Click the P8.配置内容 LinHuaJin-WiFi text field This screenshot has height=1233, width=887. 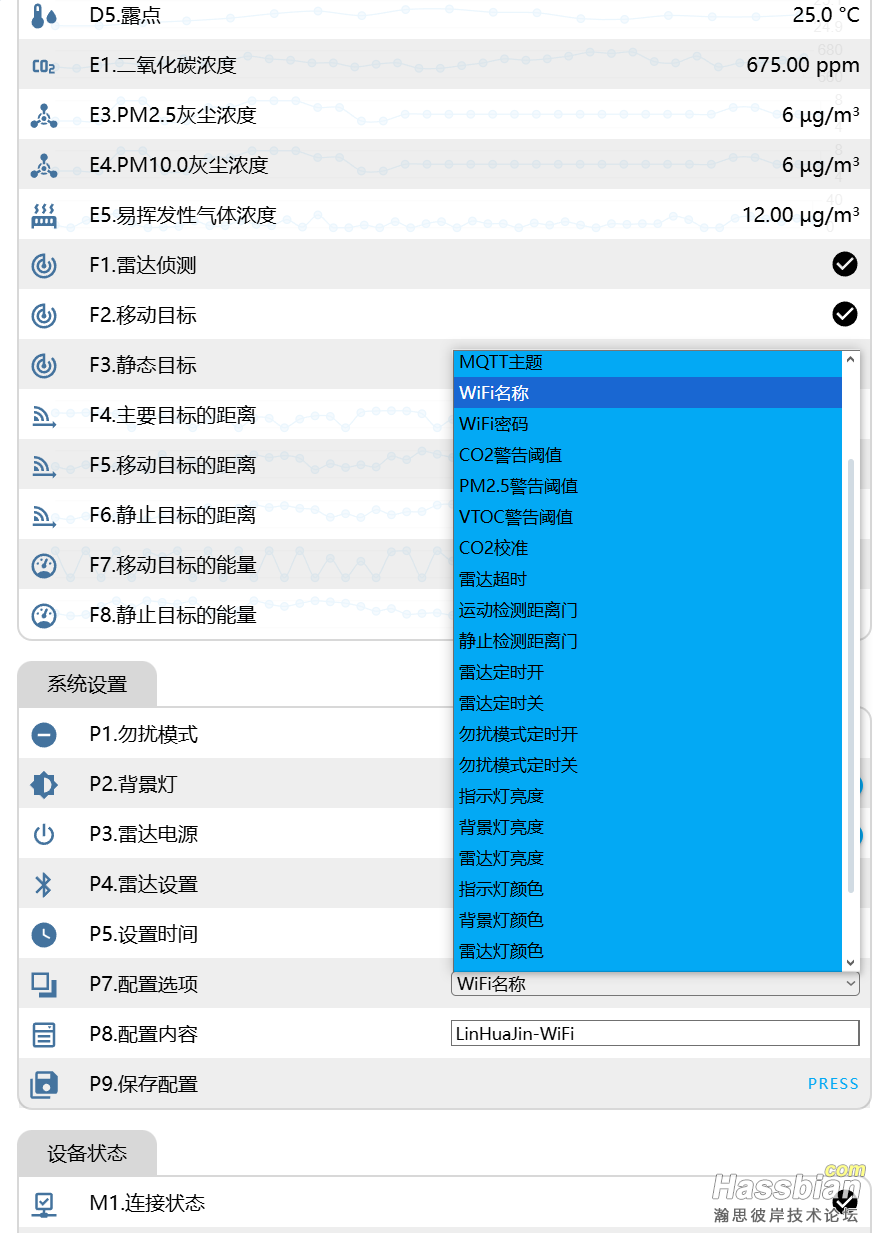[655, 1033]
